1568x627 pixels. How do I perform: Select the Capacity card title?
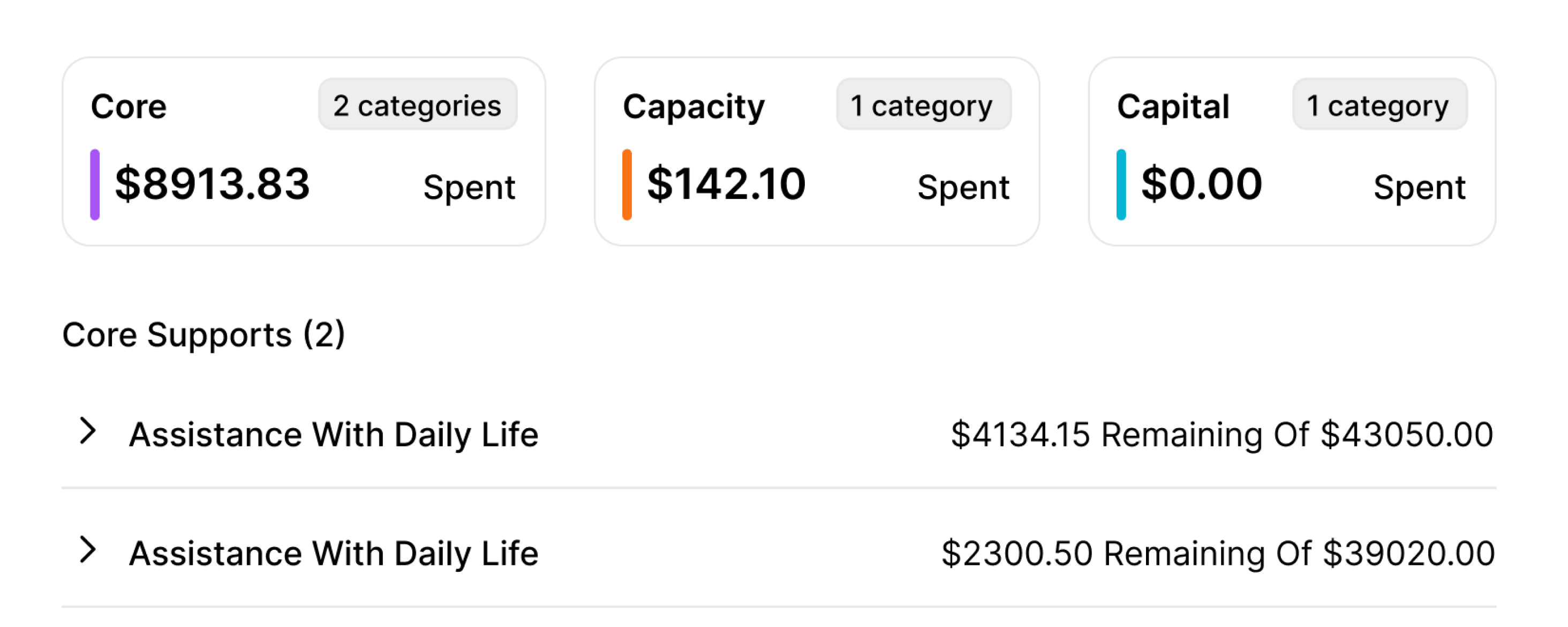693,107
